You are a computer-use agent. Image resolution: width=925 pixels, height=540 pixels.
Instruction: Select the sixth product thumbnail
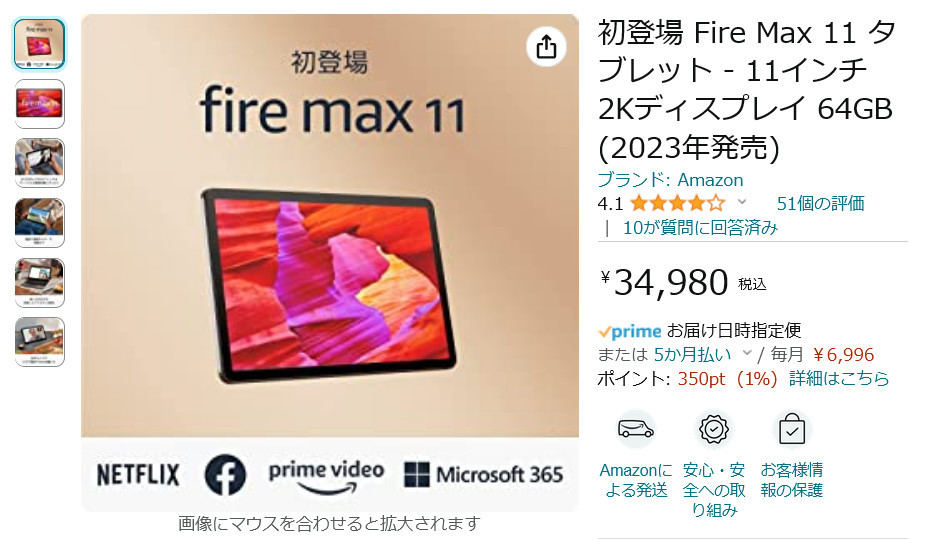coord(39,342)
